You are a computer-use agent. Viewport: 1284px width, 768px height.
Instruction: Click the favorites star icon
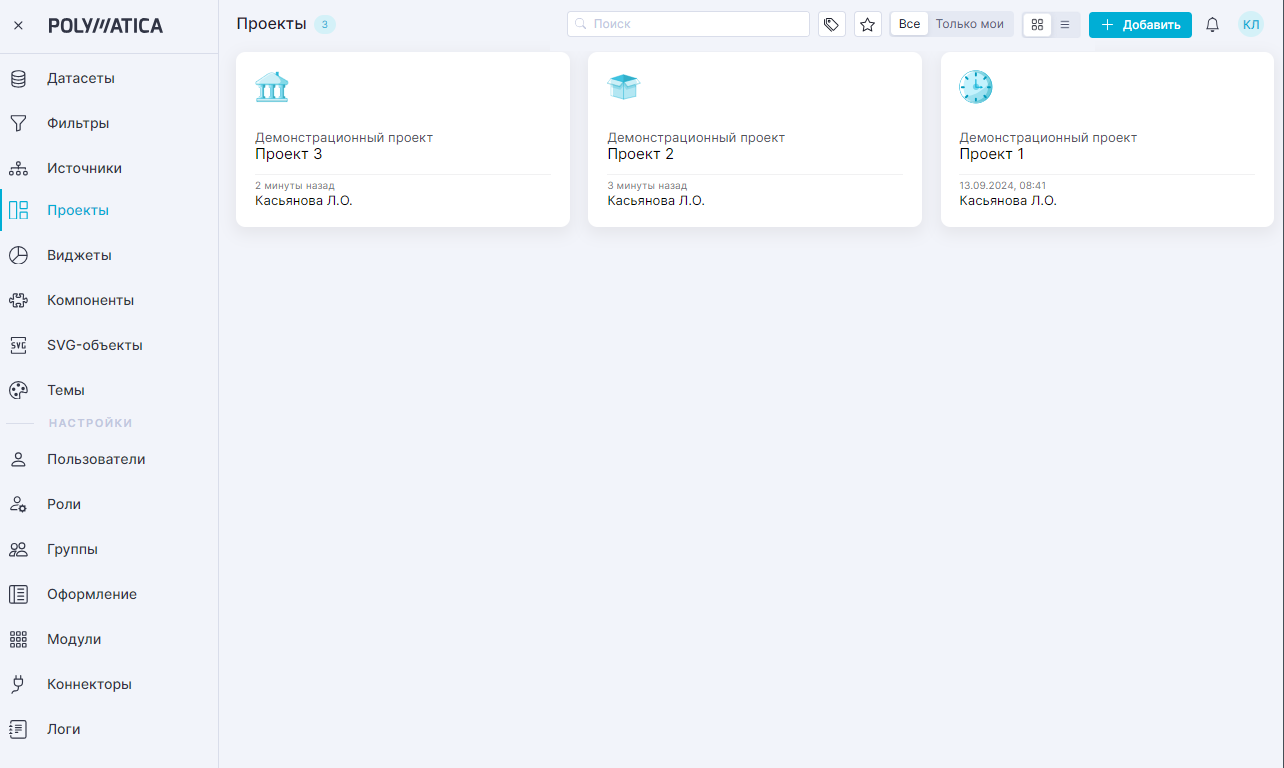[868, 24]
